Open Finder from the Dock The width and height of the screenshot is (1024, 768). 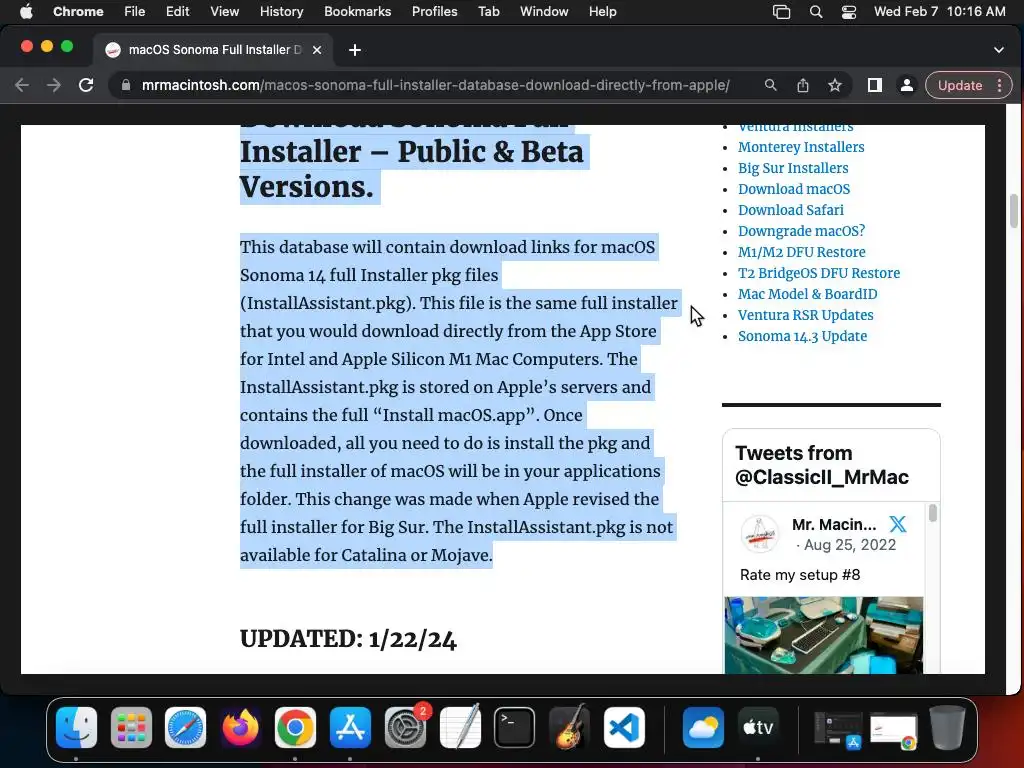pos(76,727)
